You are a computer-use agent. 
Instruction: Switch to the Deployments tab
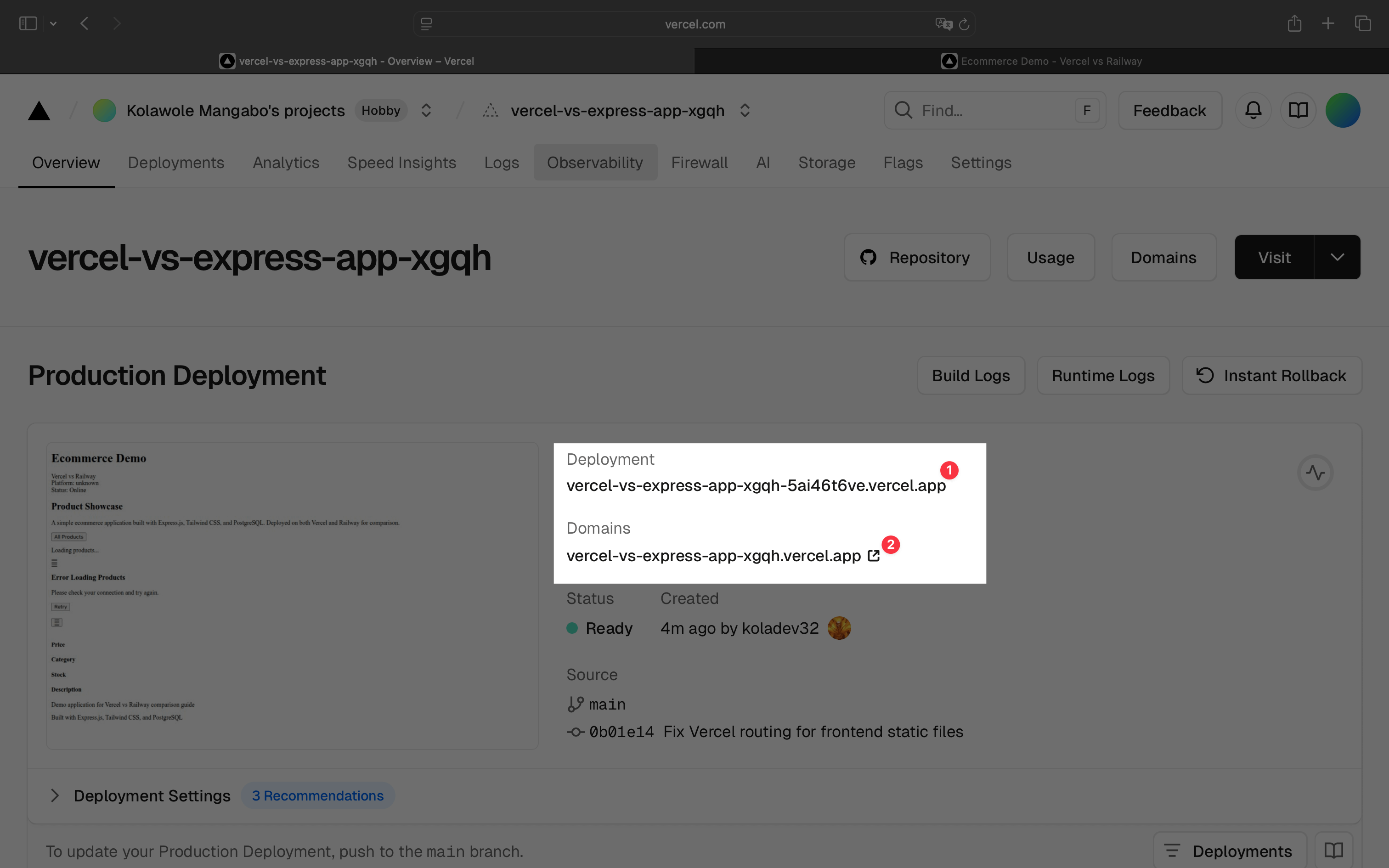175,163
